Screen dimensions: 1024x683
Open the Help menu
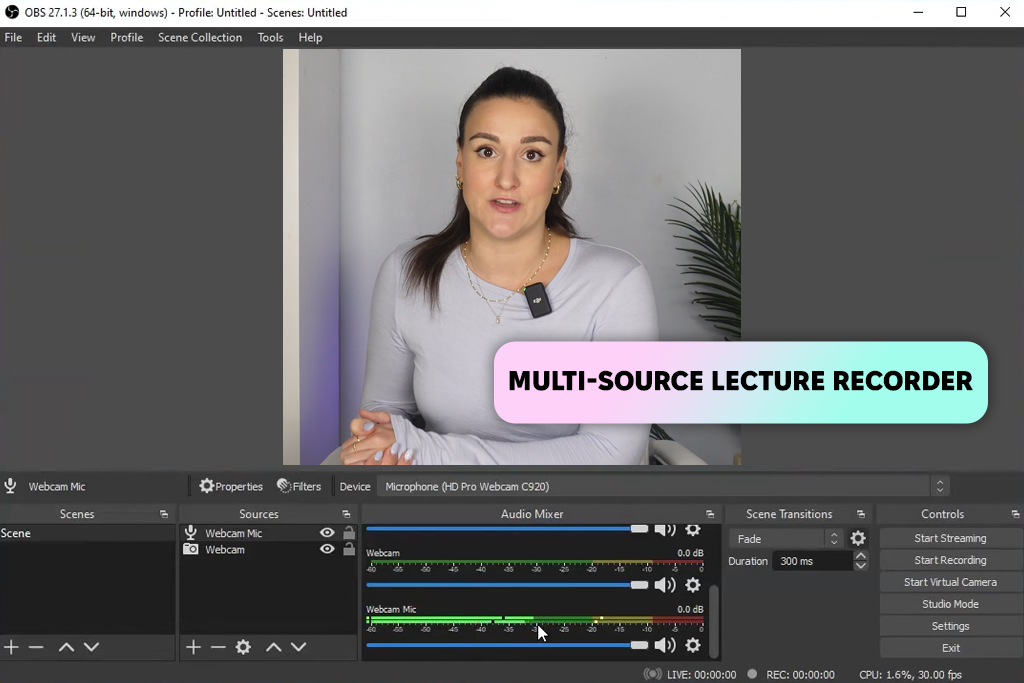[x=310, y=37]
